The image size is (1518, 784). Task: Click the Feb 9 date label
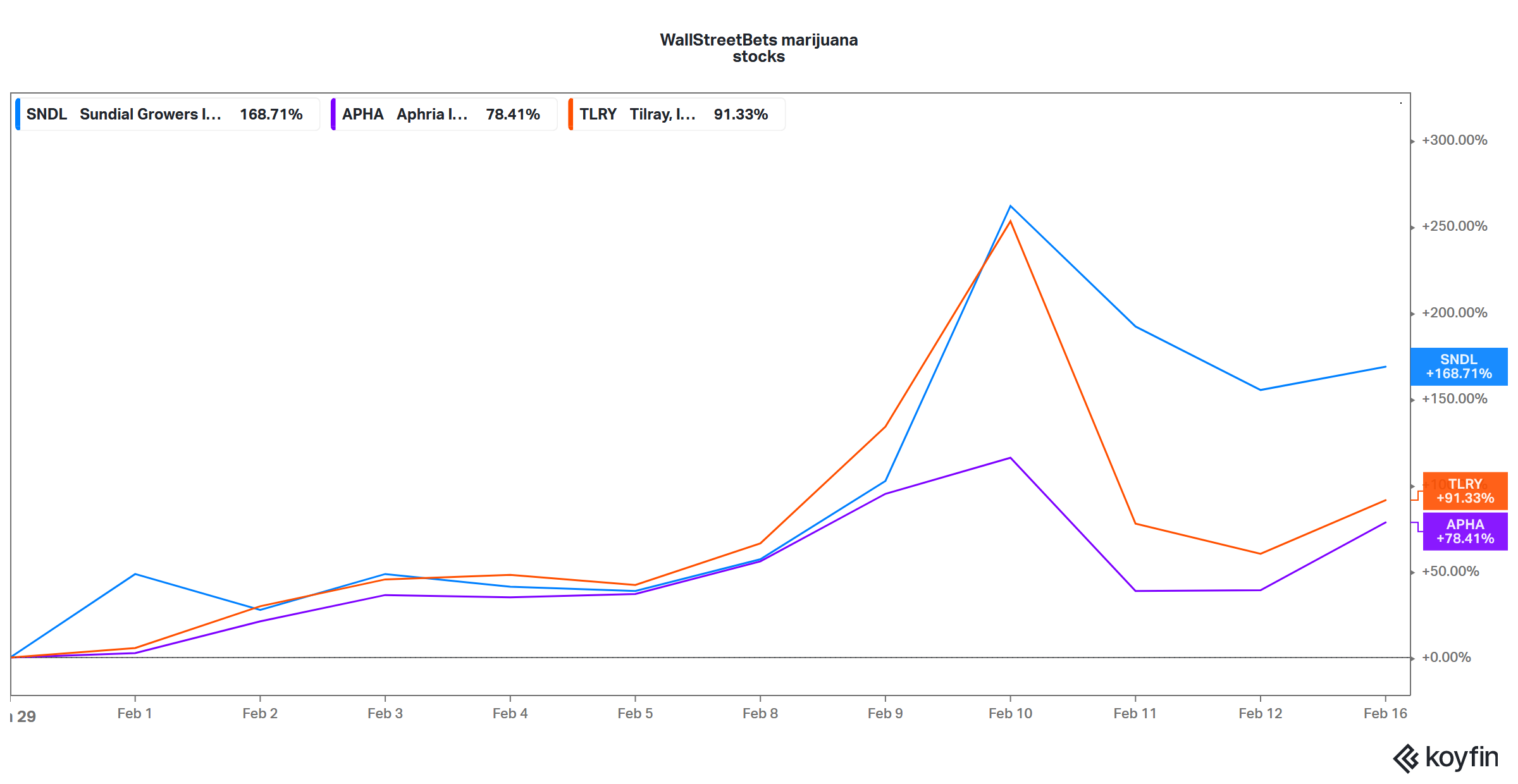885,713
